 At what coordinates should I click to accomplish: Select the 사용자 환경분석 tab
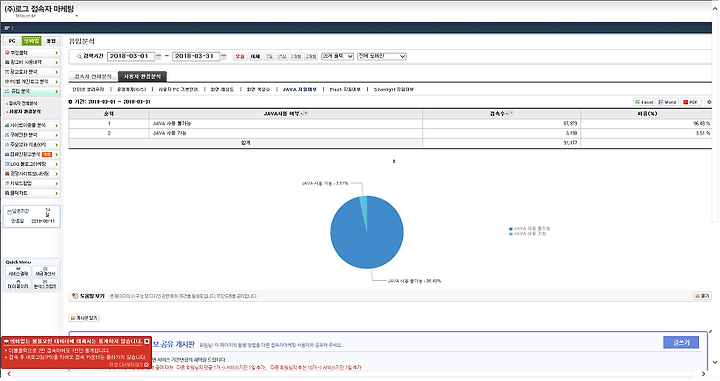click(x=142, y=76)
